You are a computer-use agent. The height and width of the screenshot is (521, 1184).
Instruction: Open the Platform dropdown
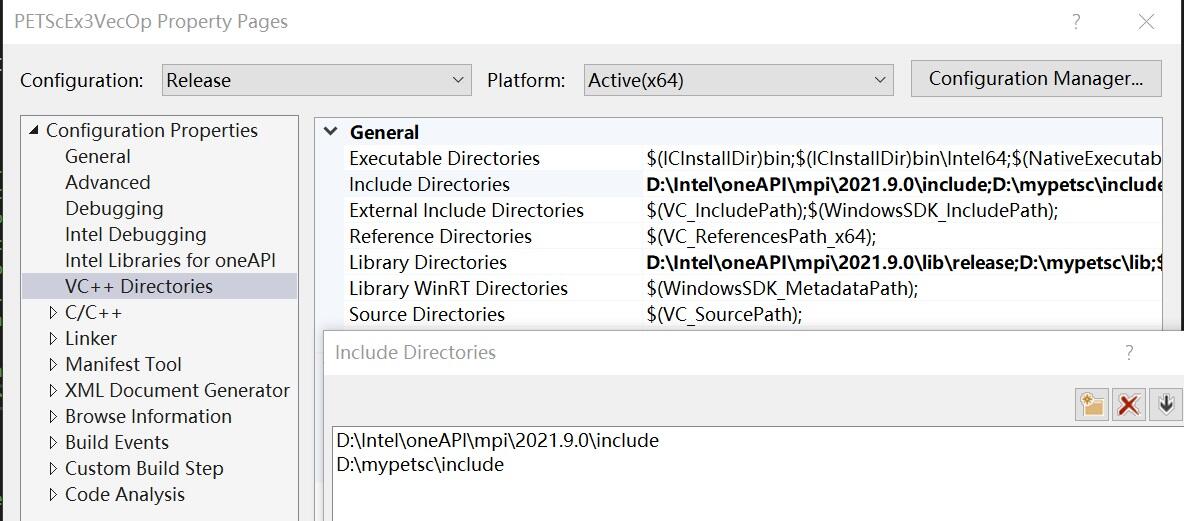(x=738, y=80)
